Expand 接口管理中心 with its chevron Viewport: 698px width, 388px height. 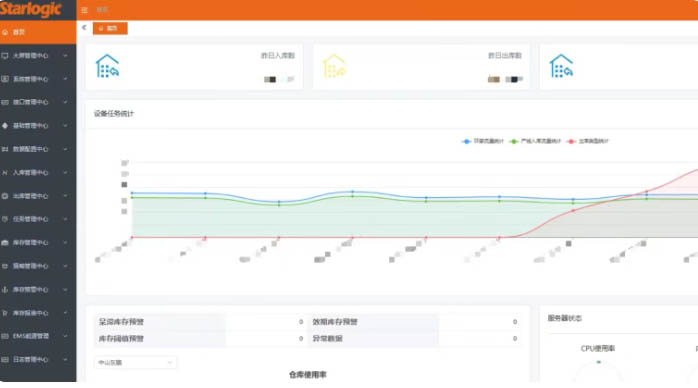tap(65, 102)
